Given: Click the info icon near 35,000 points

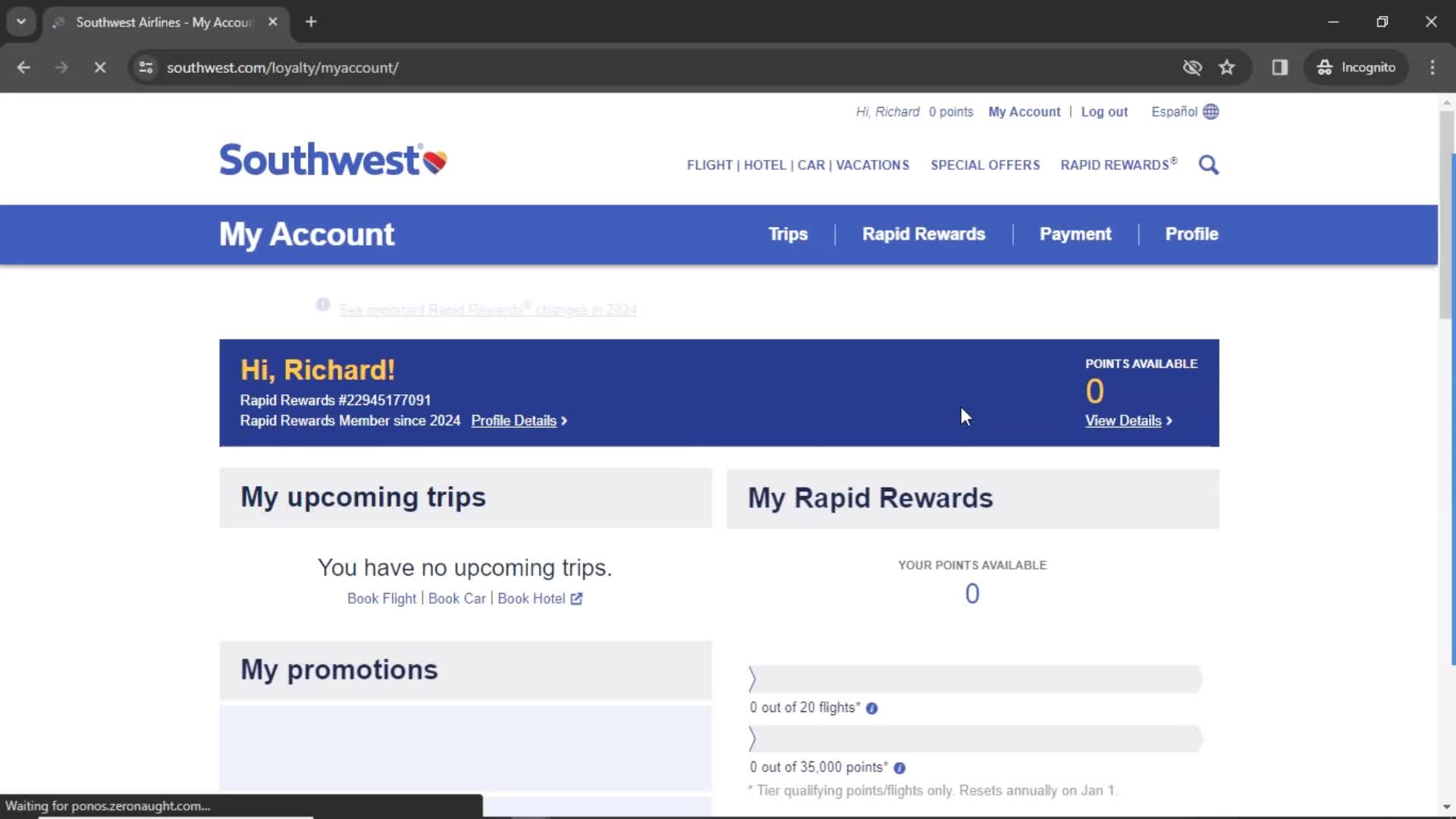Looking at the screenshot, I should click(899, 767).
